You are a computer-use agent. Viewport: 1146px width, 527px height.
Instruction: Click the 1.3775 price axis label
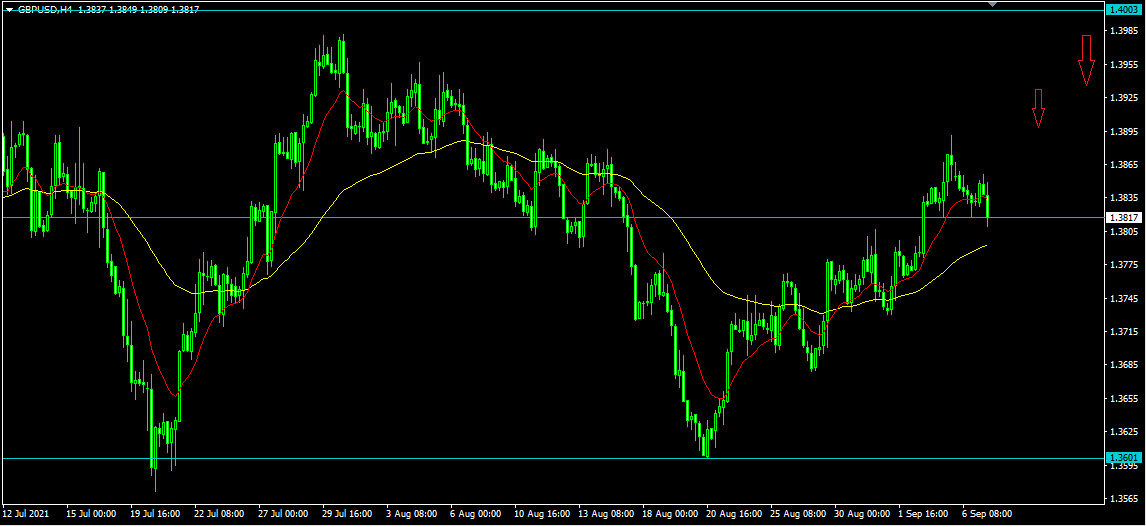click(1124, 265)
